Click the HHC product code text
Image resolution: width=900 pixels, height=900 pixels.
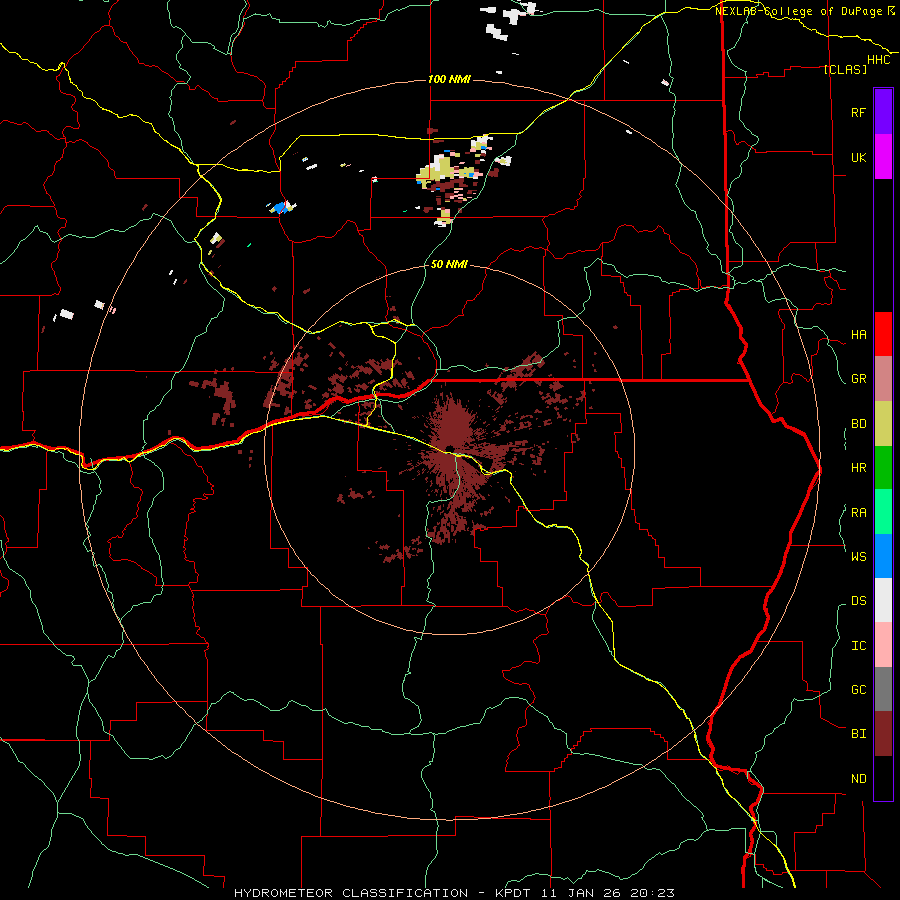878,60
